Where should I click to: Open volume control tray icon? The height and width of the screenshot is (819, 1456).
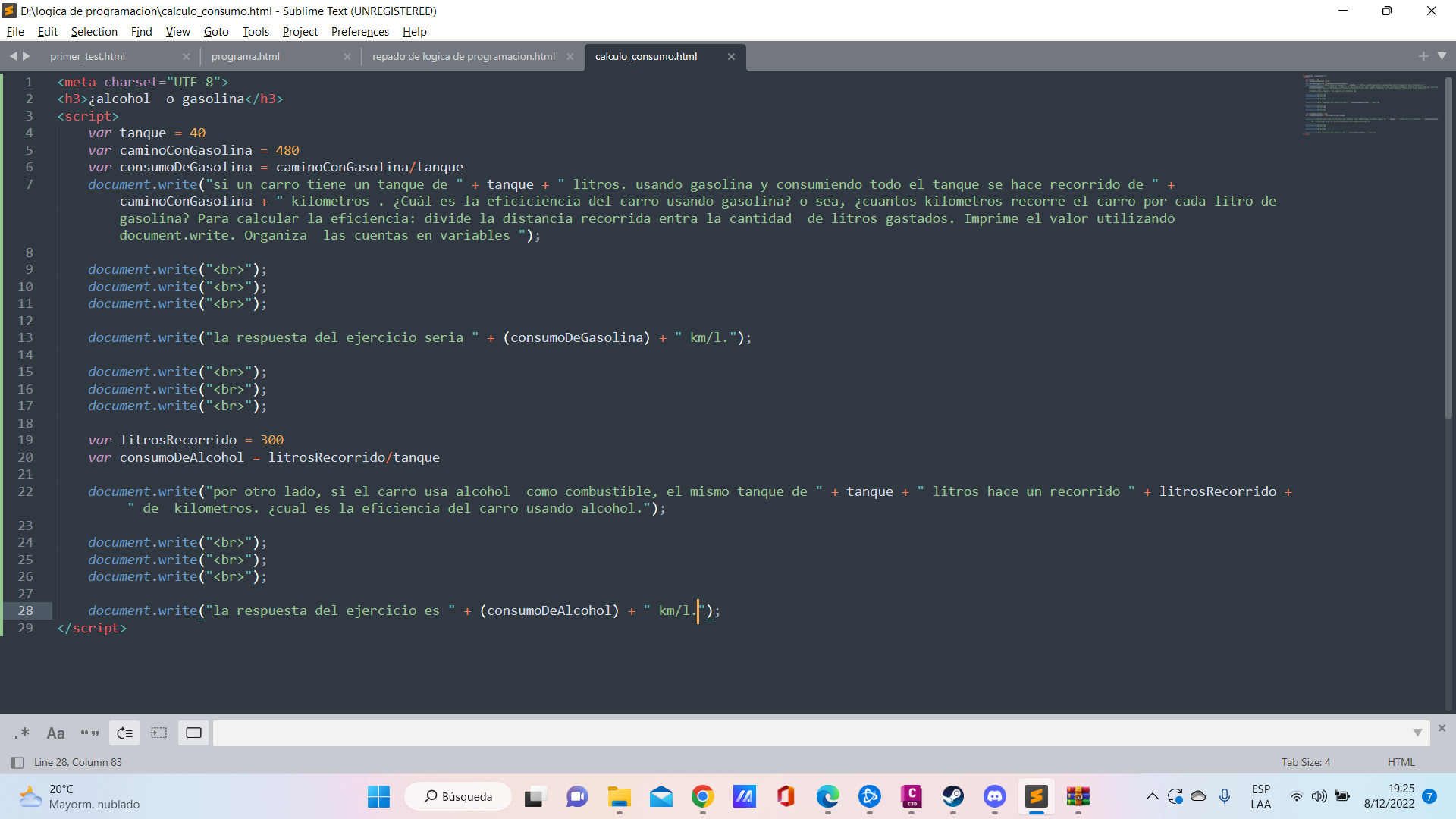pos(1319,796)
